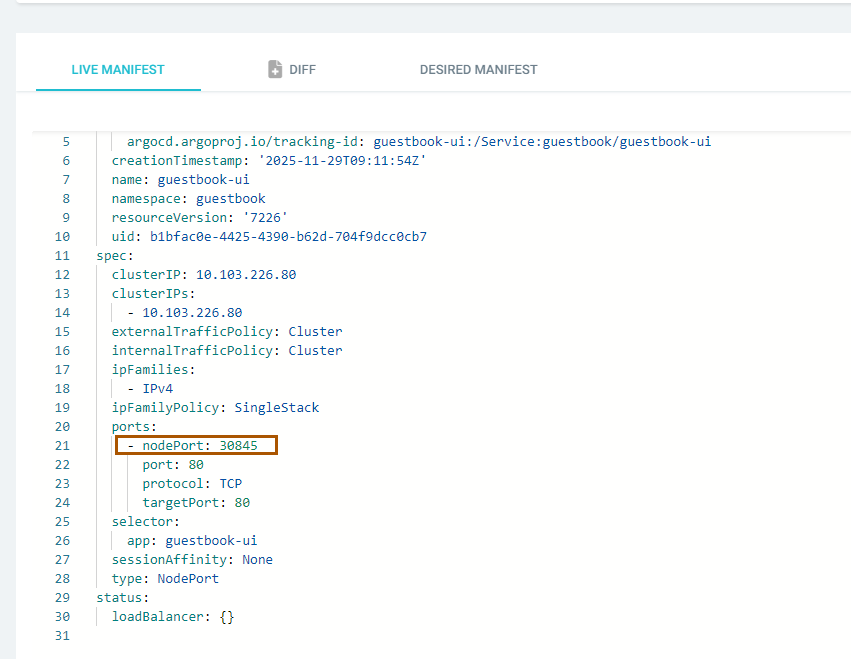This screenshot has height=659, width=851.
Task: Click the targetPort: 80 line
Action: [x=196, y=503]
